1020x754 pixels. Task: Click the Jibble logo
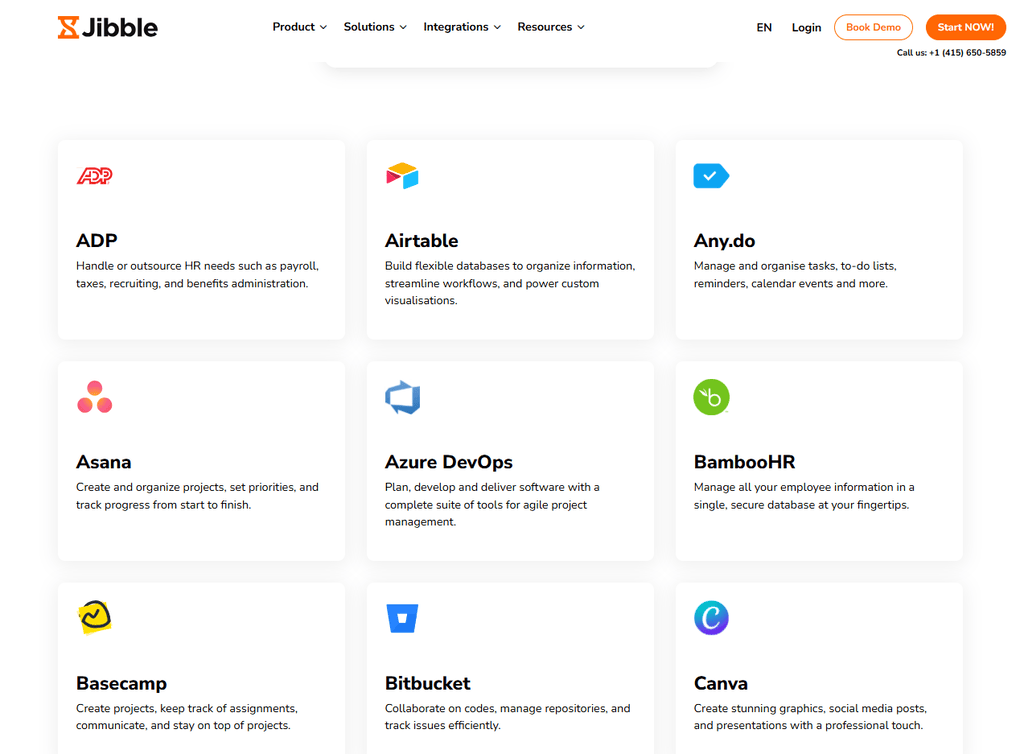click(107, 27)
